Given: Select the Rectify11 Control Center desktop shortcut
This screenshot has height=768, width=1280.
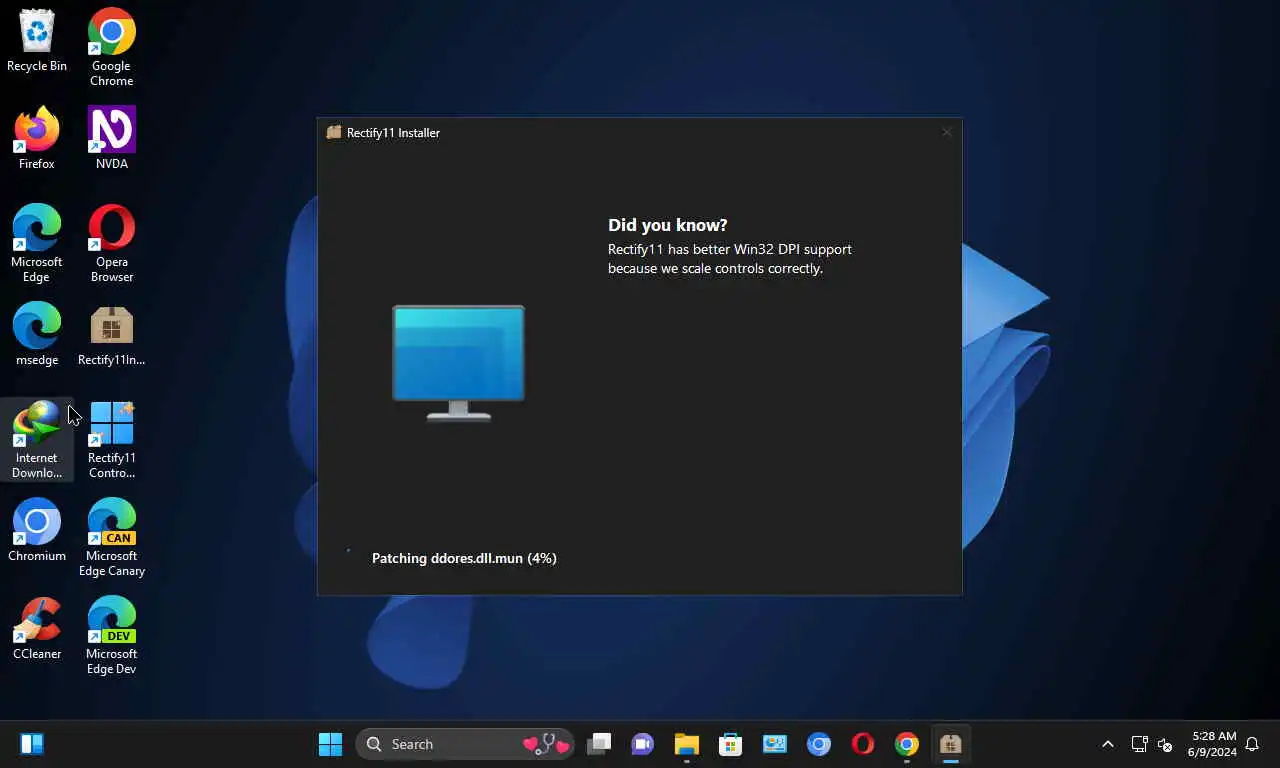Looking at the screenshot, I should pos(112,439).
